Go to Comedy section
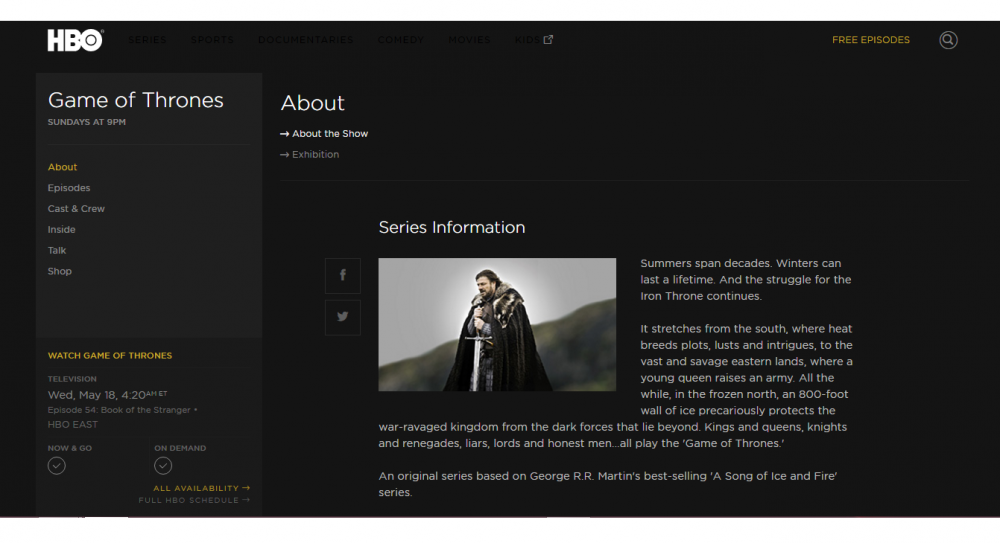The width and height of the screenshot is (1000, 543). pyautogui.click(x=400, y=40)
